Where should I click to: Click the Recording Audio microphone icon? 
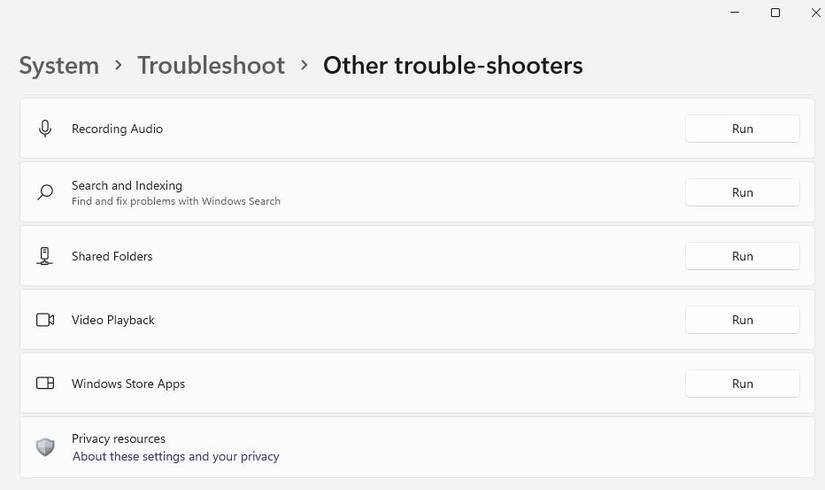pyautogui.click(x=45, y=129)
